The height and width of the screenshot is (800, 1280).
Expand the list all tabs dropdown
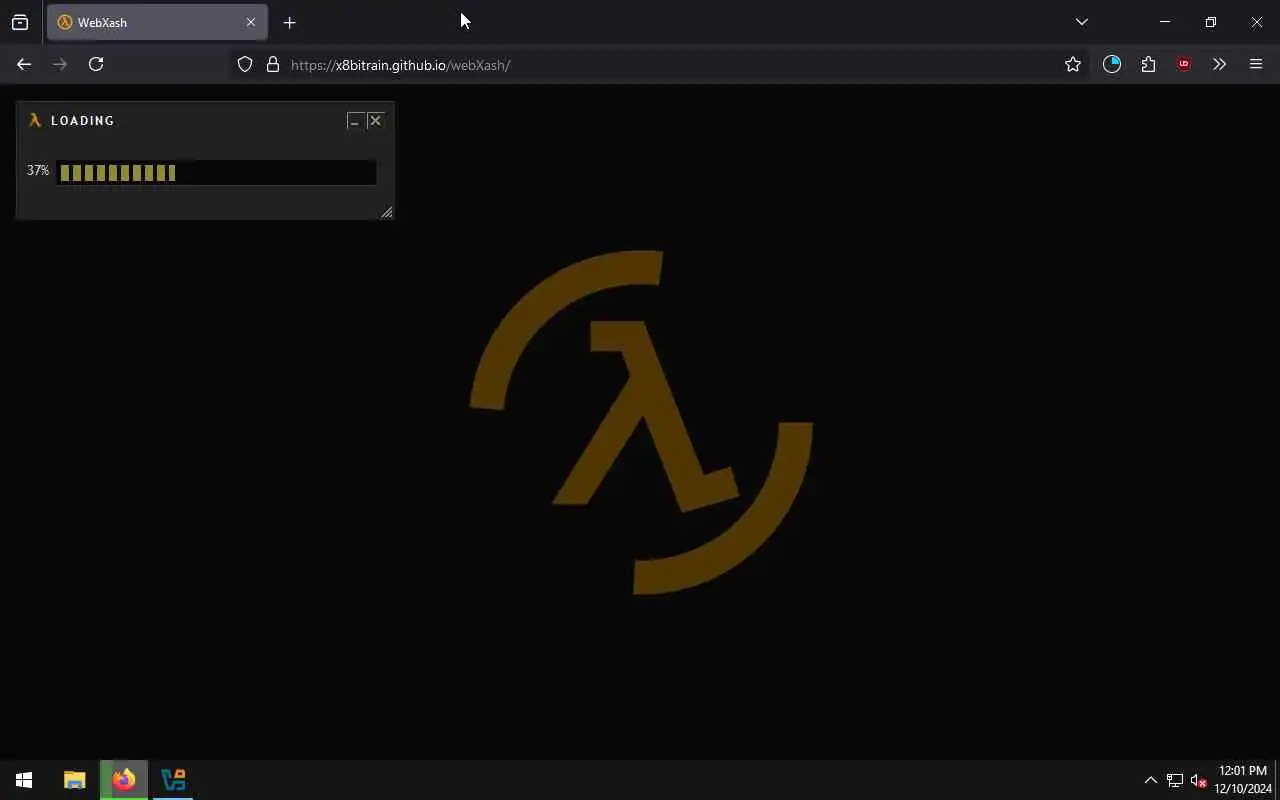pos(1081,22)
